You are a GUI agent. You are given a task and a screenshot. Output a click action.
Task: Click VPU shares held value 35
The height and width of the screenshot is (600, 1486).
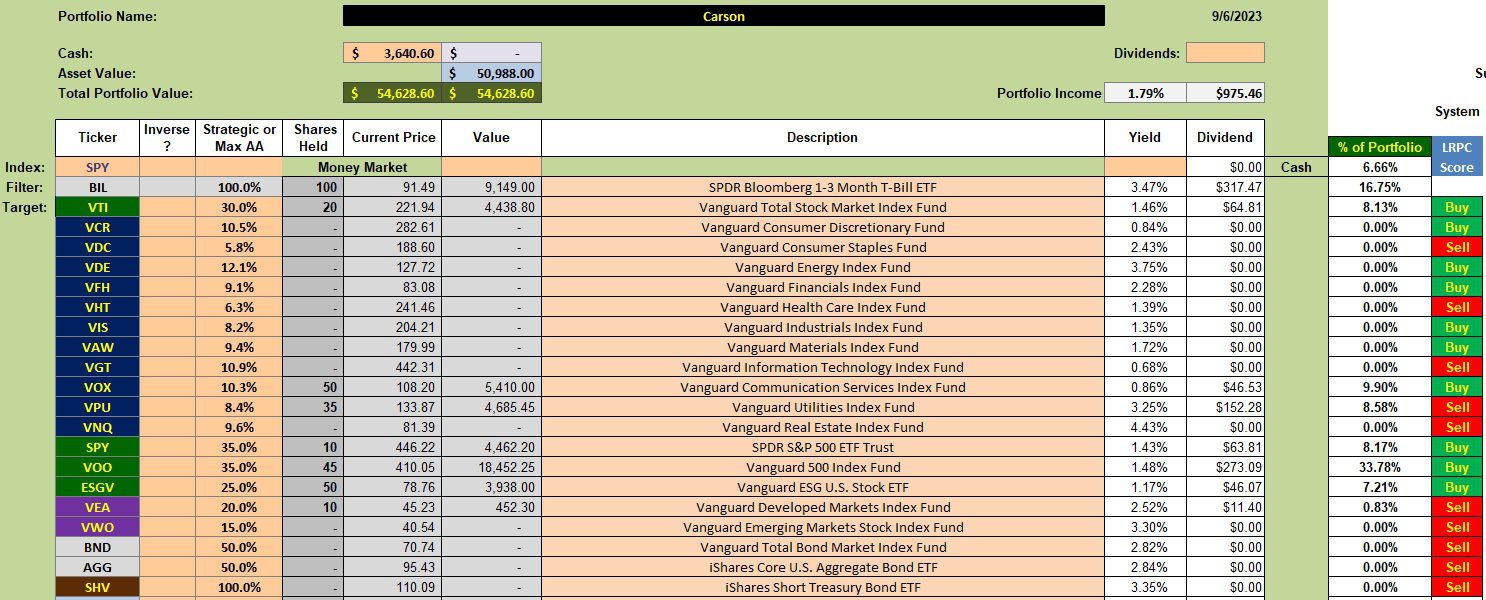pyautogui.click(x=313, y=407)
